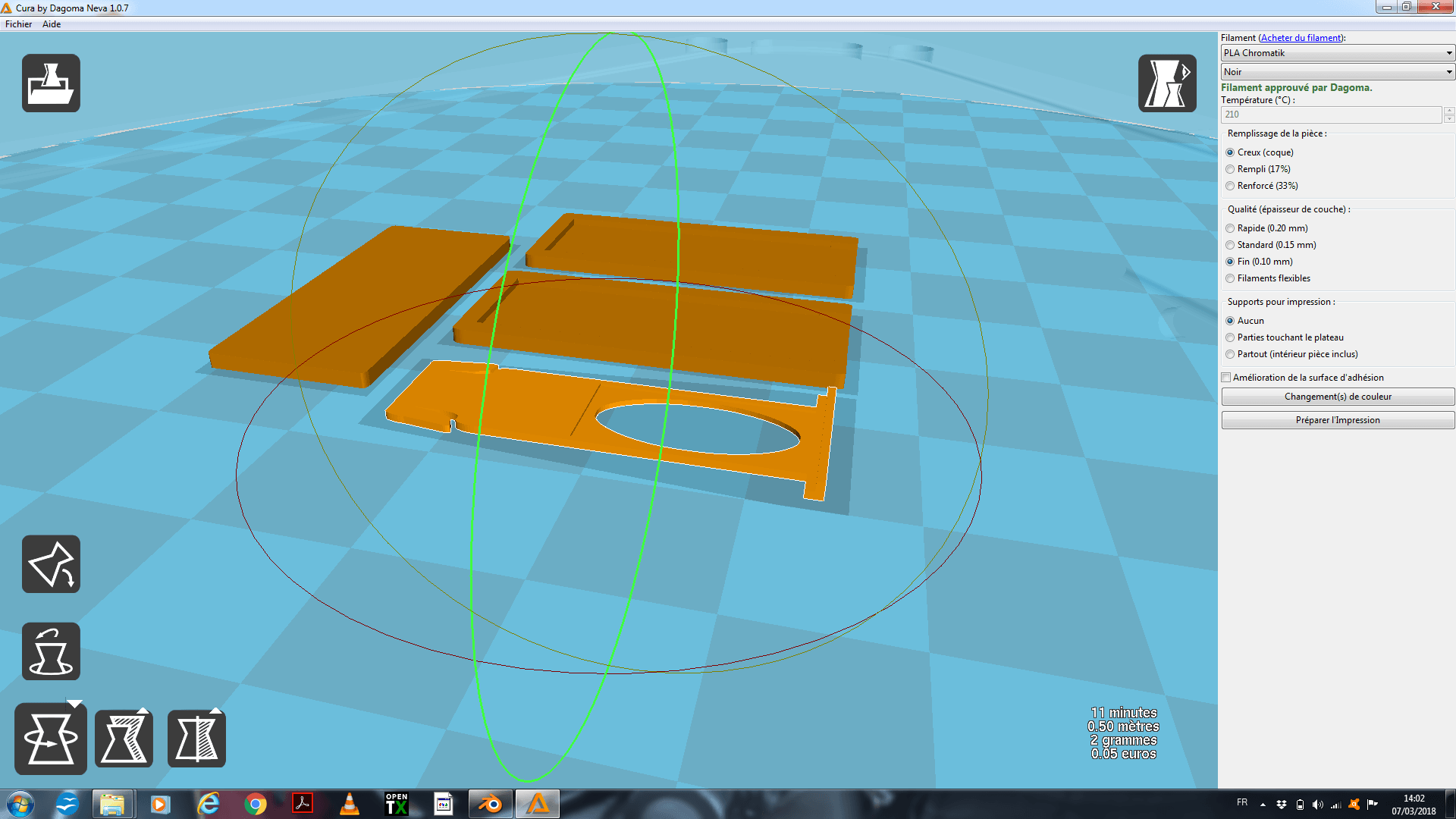Screen dimensions: 1456x819
Task: Click the Load model file icon
Action: 51,83
